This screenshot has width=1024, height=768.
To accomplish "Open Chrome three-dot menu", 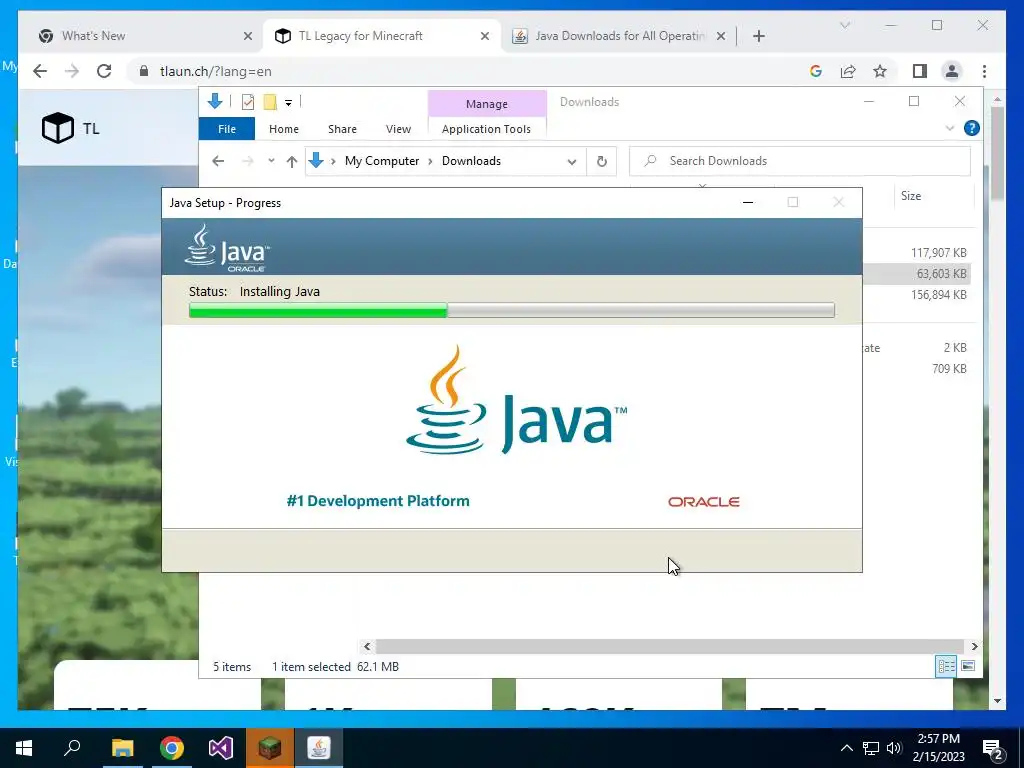I will click(984, 71).
